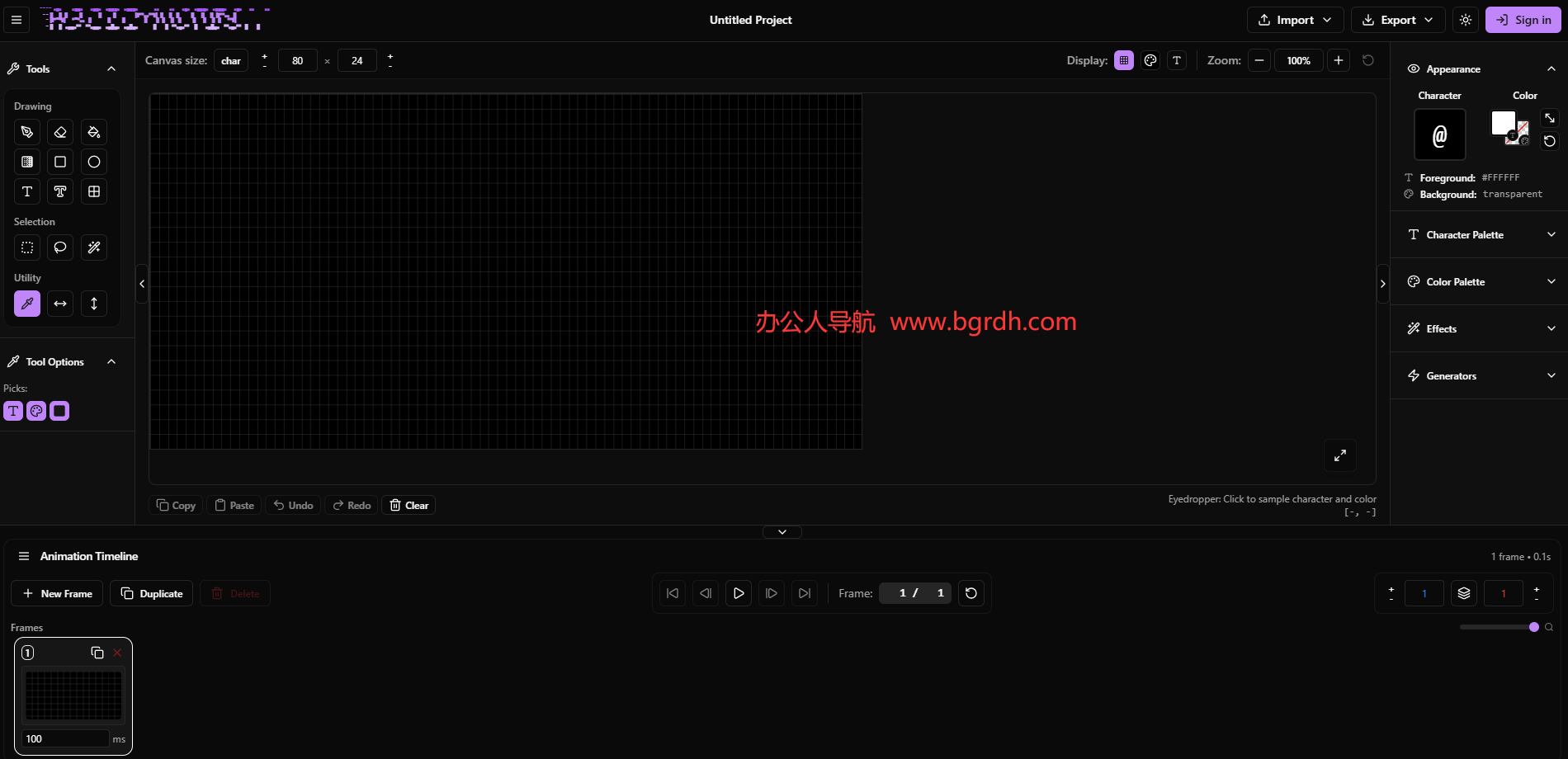The width and height of the screenshot is (1568, 759).
Task: Select the Ellipse drawing tool
Action: [x=93, y=162]
